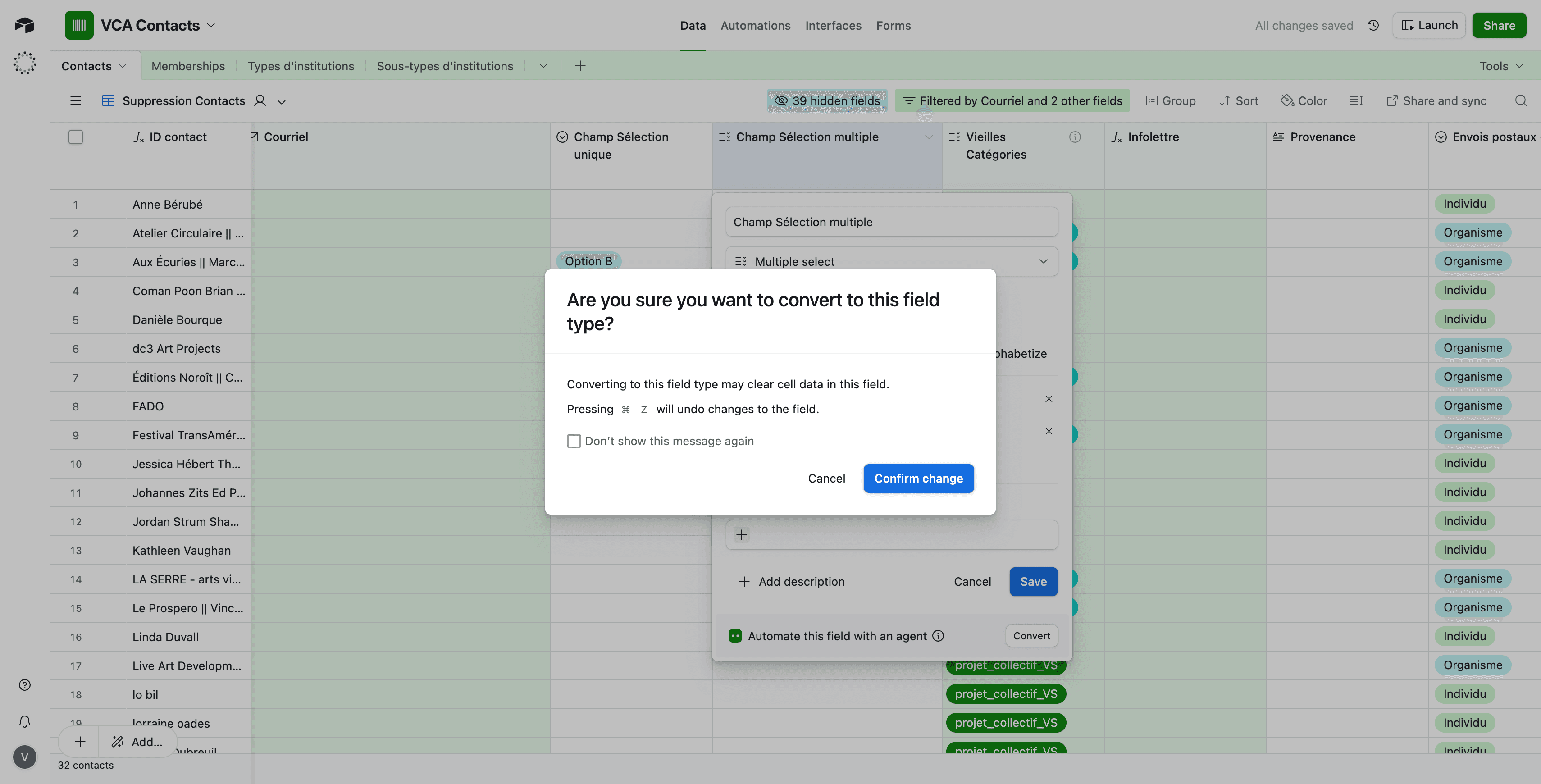Open the more tables chevron dropdown
Screen dimensions: 1541x784
pos(543,66)
